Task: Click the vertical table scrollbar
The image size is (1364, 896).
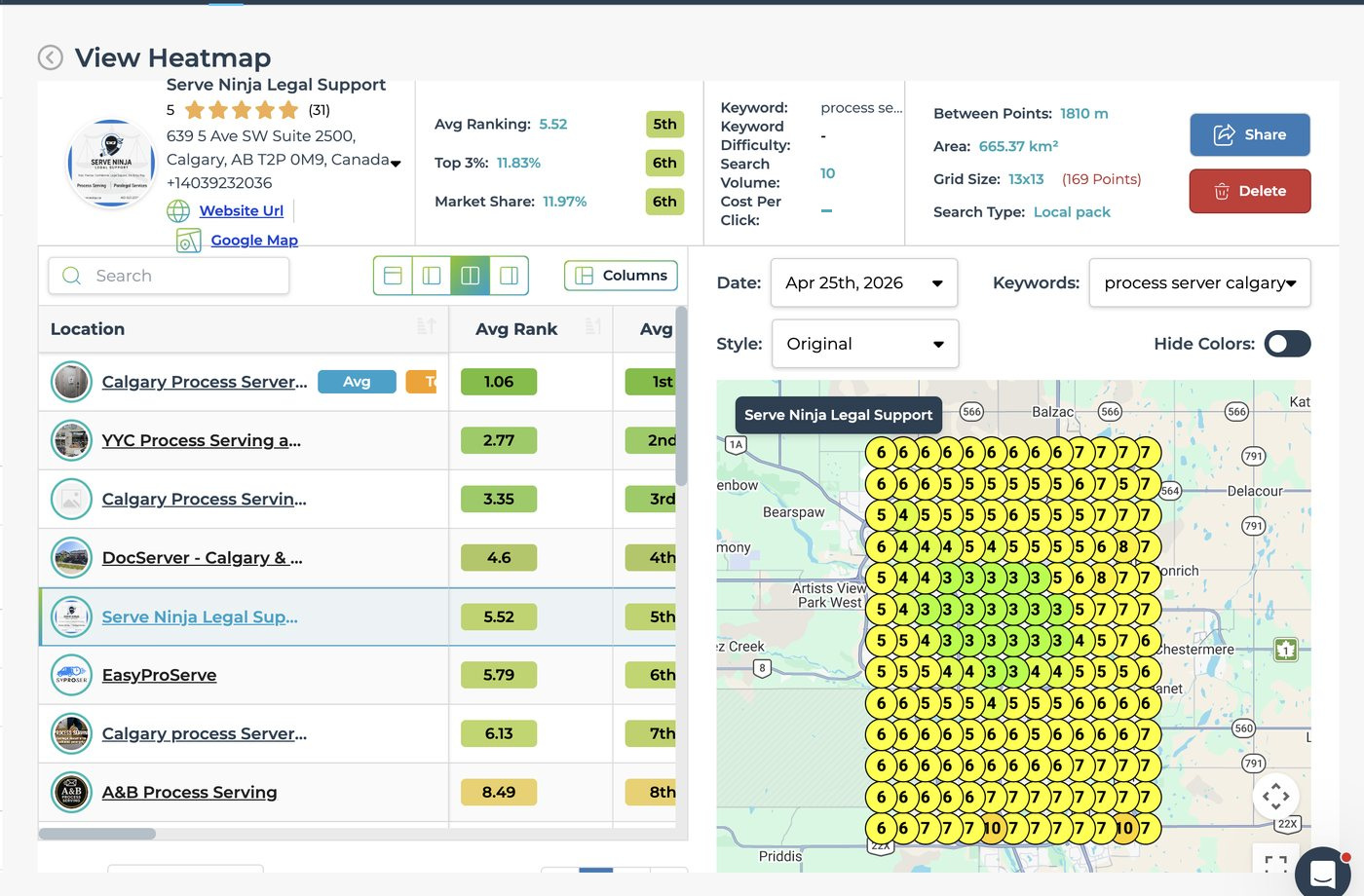Action: [681, 394]
